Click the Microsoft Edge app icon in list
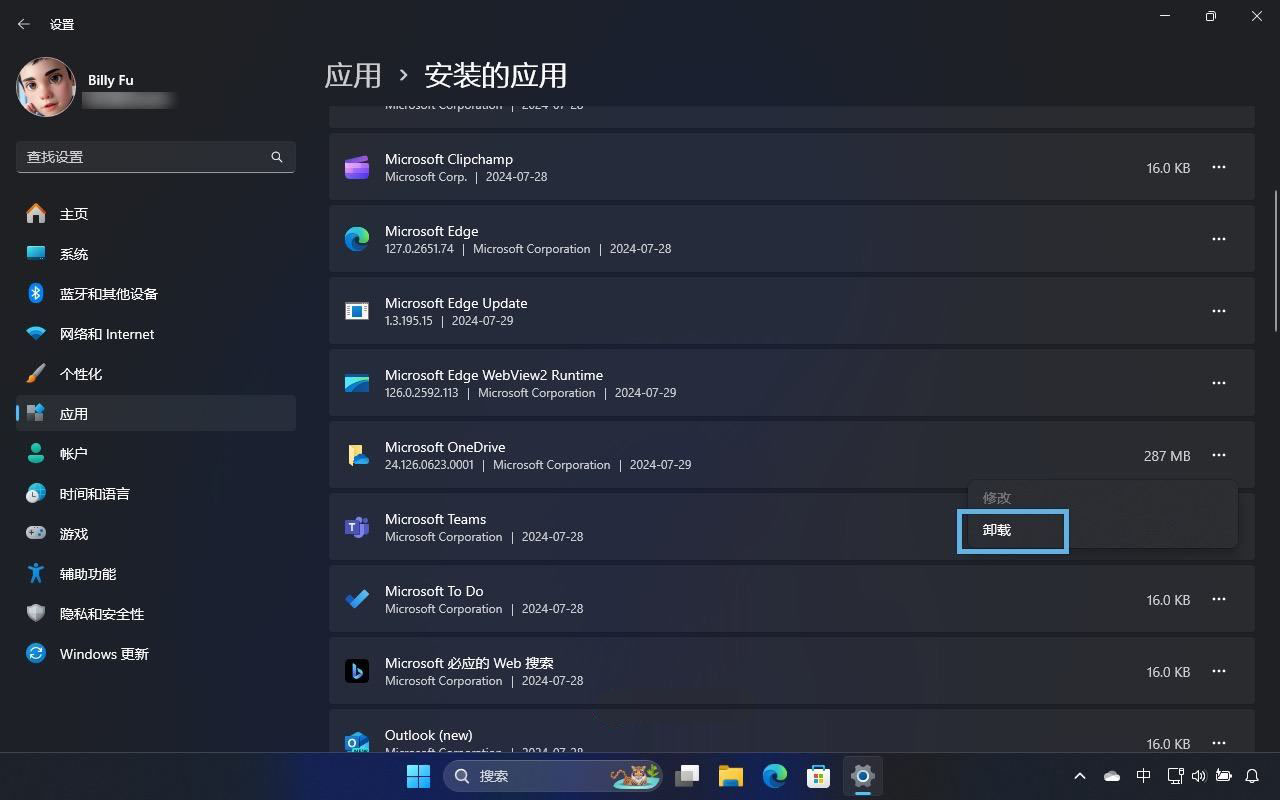The height and width of the screenshot is (800, 1280). (x=357, y=239)
